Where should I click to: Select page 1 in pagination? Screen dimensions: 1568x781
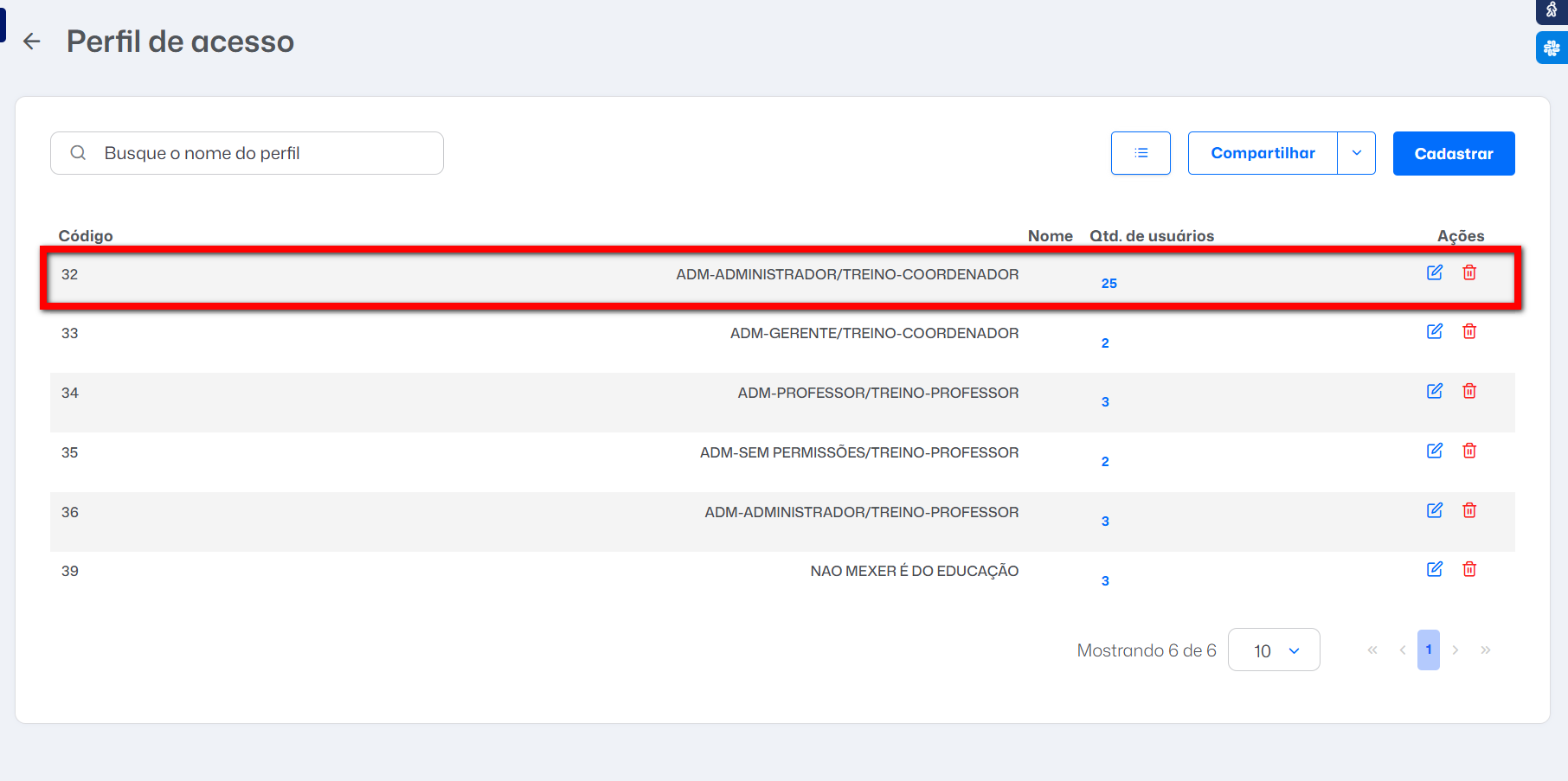tap(1429, 650)
